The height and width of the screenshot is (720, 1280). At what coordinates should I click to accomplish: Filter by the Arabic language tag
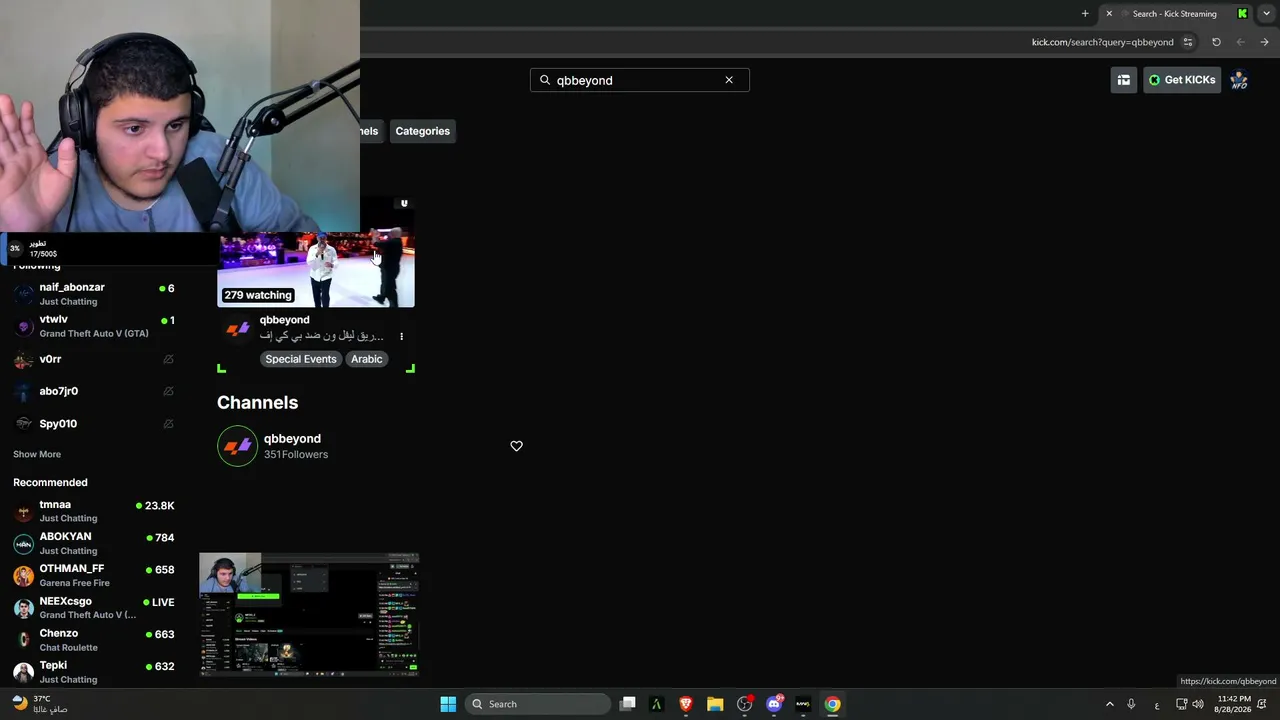[367, 359]
